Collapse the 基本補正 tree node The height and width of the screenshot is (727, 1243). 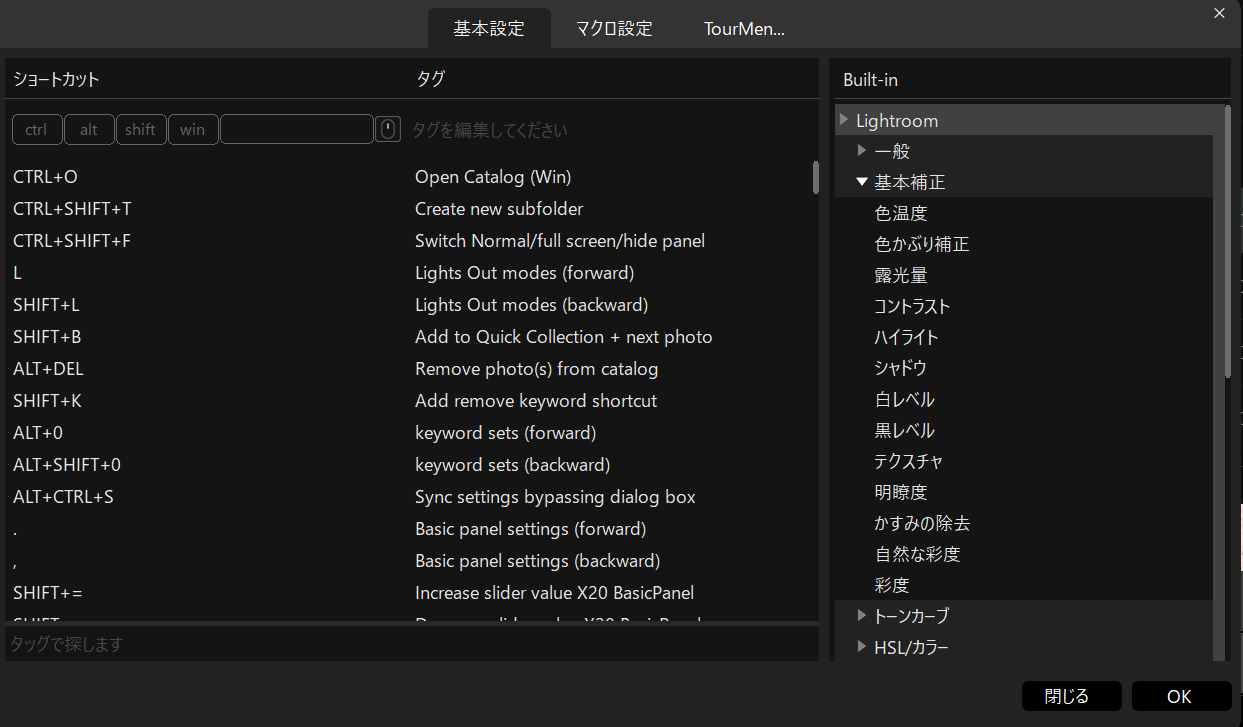pyautogui.click(x=862, y=182)
